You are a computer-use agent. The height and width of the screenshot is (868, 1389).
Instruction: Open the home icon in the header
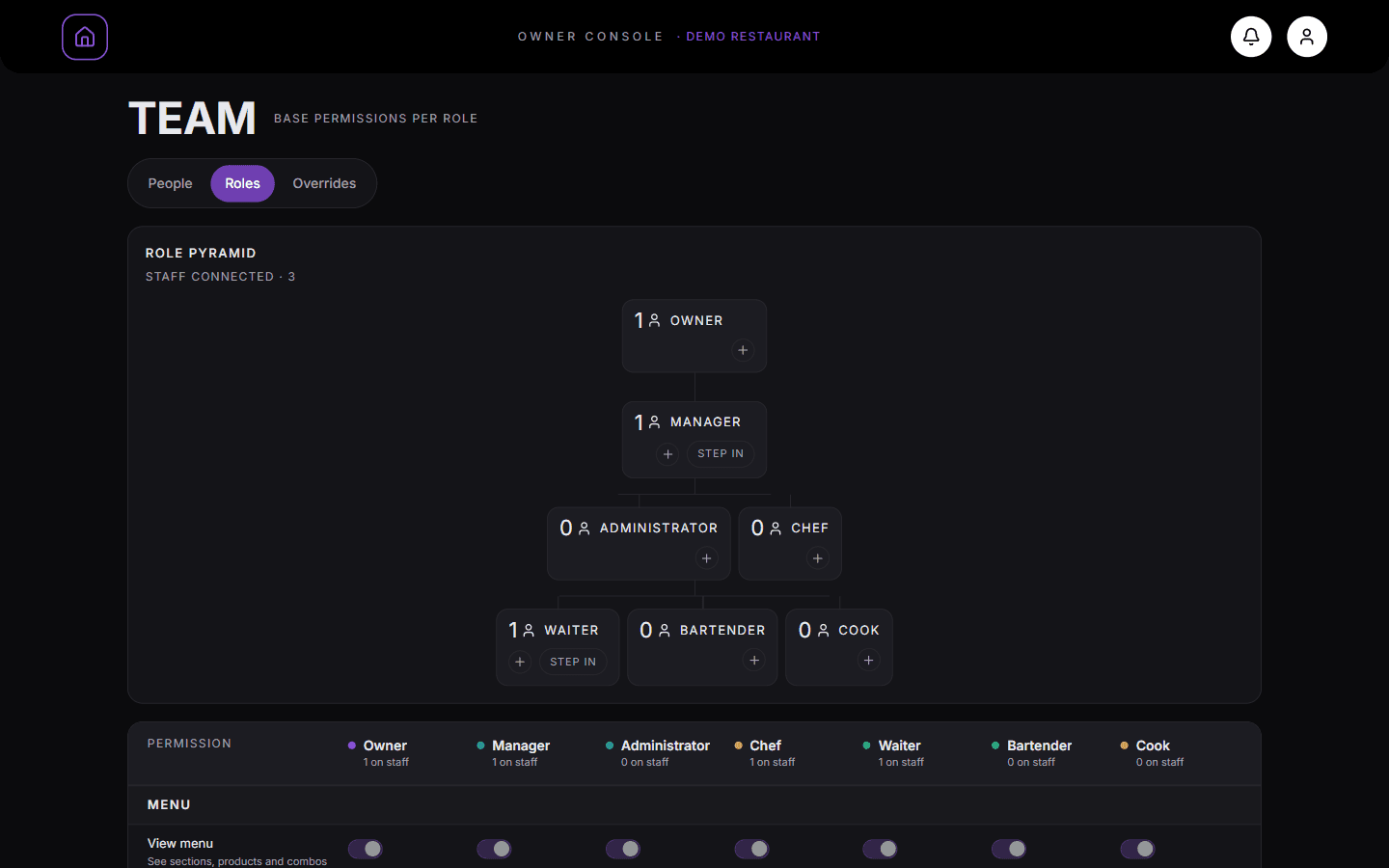(x=85, y=37)
